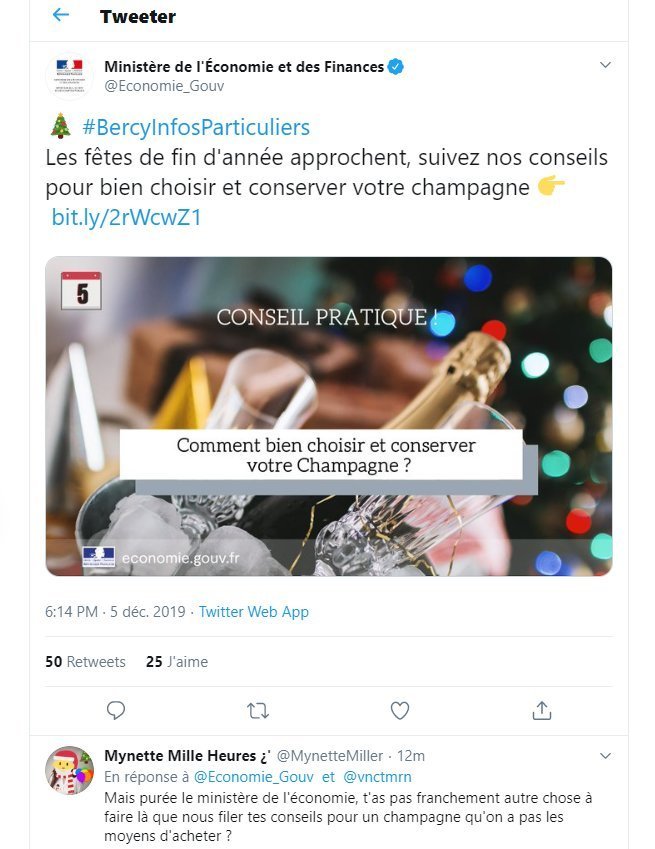The image size is (655, 849).
Task: Open the @vnctmrn mention
Action: point(377,777)
